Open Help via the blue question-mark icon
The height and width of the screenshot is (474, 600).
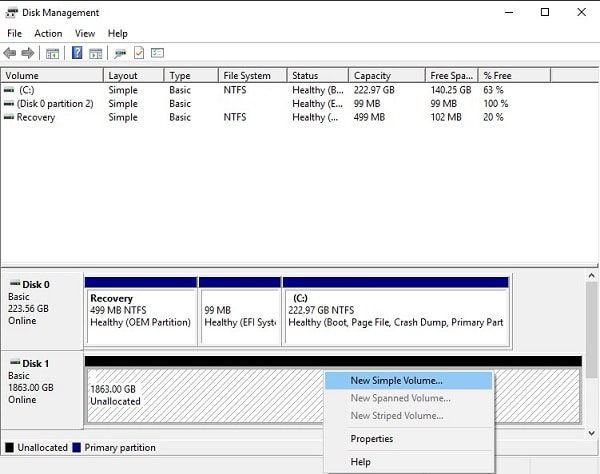pos(77,53)
